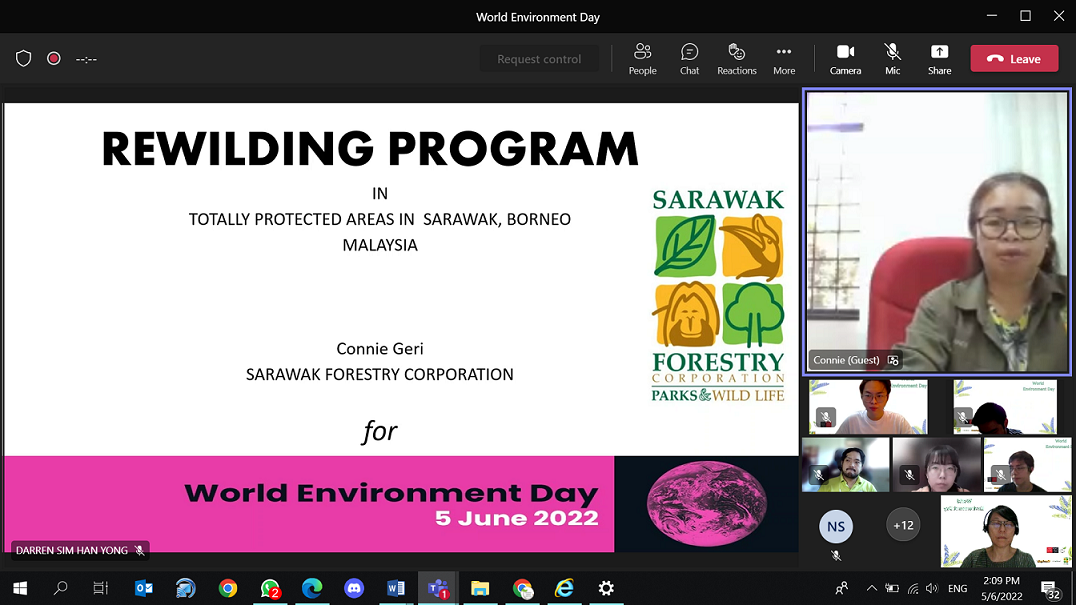Select Connie (Guest) video tile
Screen dimensions: 1076x605
[x=937, y=232]
